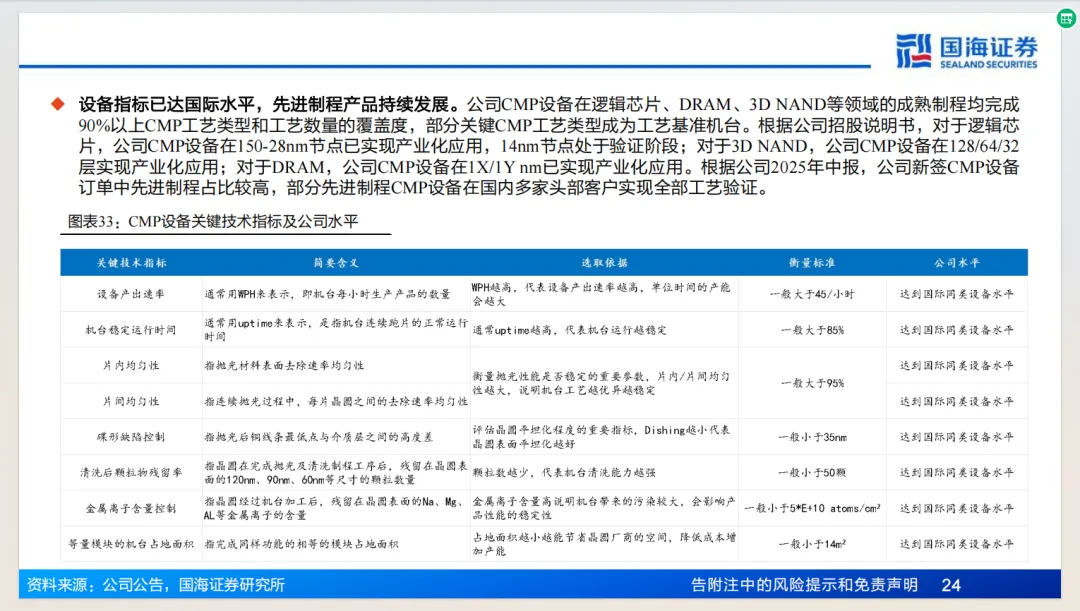Click the description 指抛光材料表面去除速率均匀性
The width and height of the screenshot is (1080, 611).
pos(284,365)
